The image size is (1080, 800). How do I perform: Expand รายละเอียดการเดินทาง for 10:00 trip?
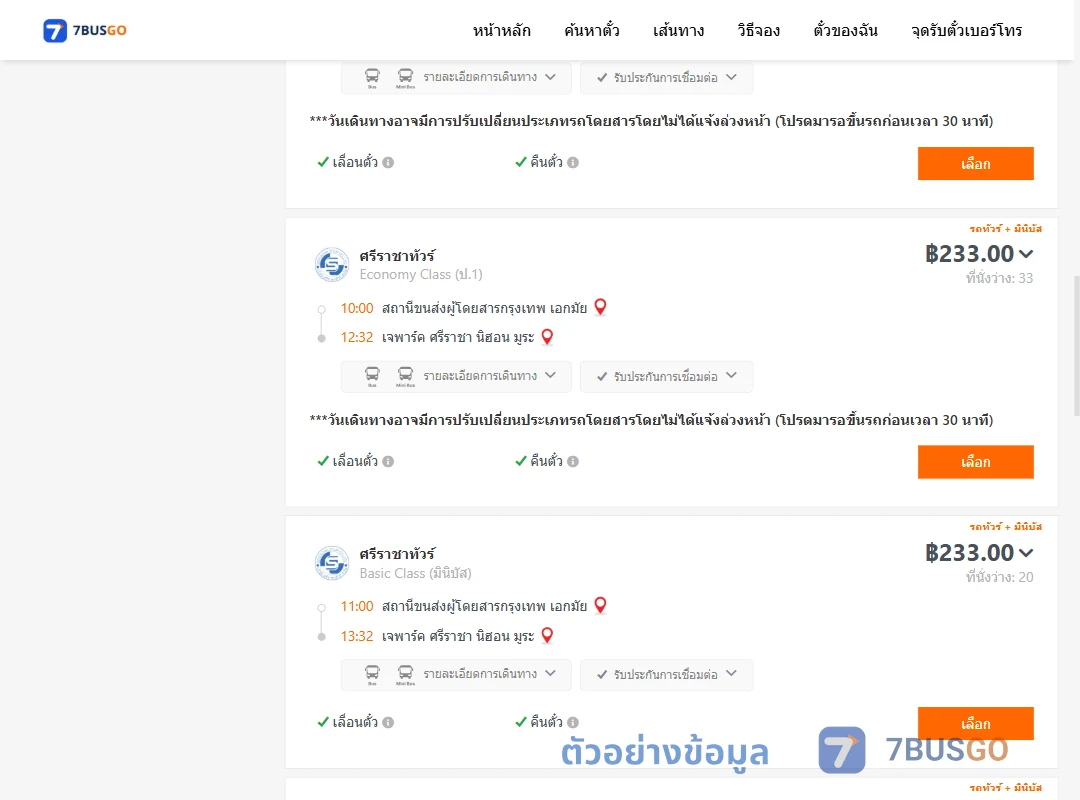(x=456, y=376)
